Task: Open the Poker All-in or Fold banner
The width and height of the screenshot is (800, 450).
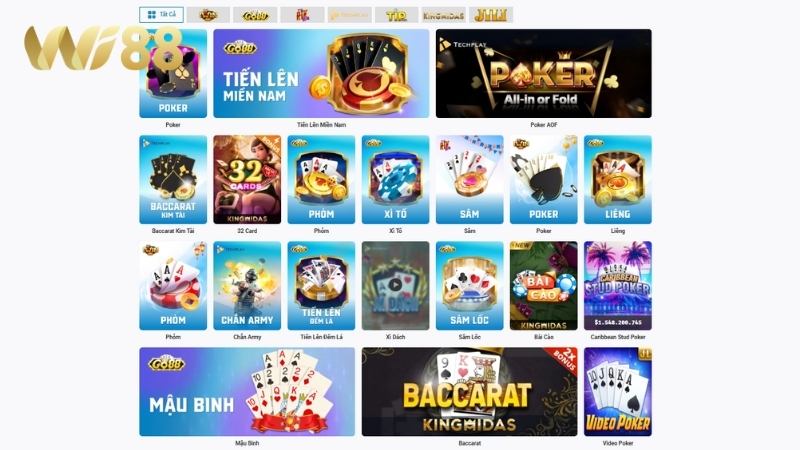Action: pos(543,73)
